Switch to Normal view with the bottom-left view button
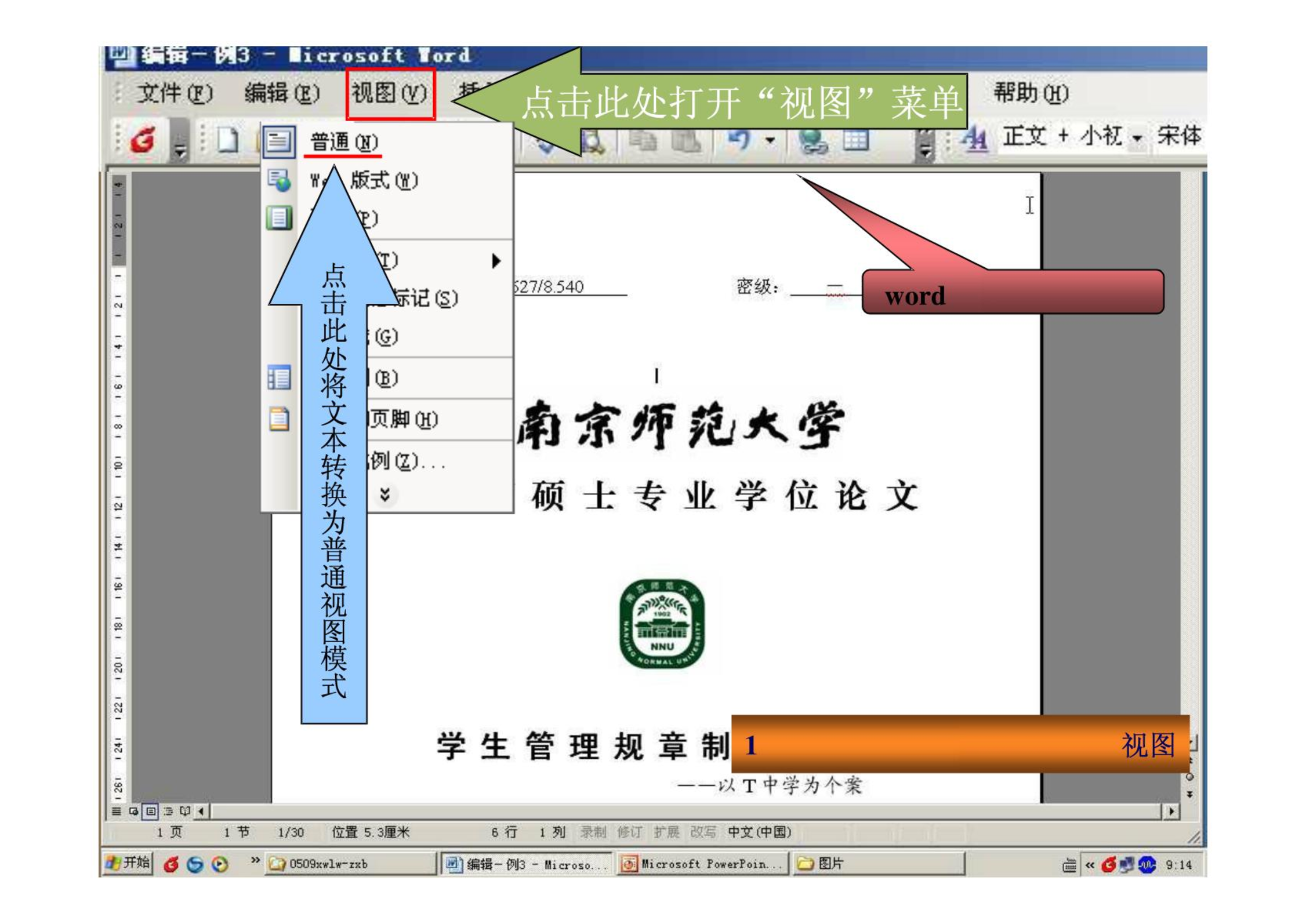1306x924 pixels. pos(117,811)
